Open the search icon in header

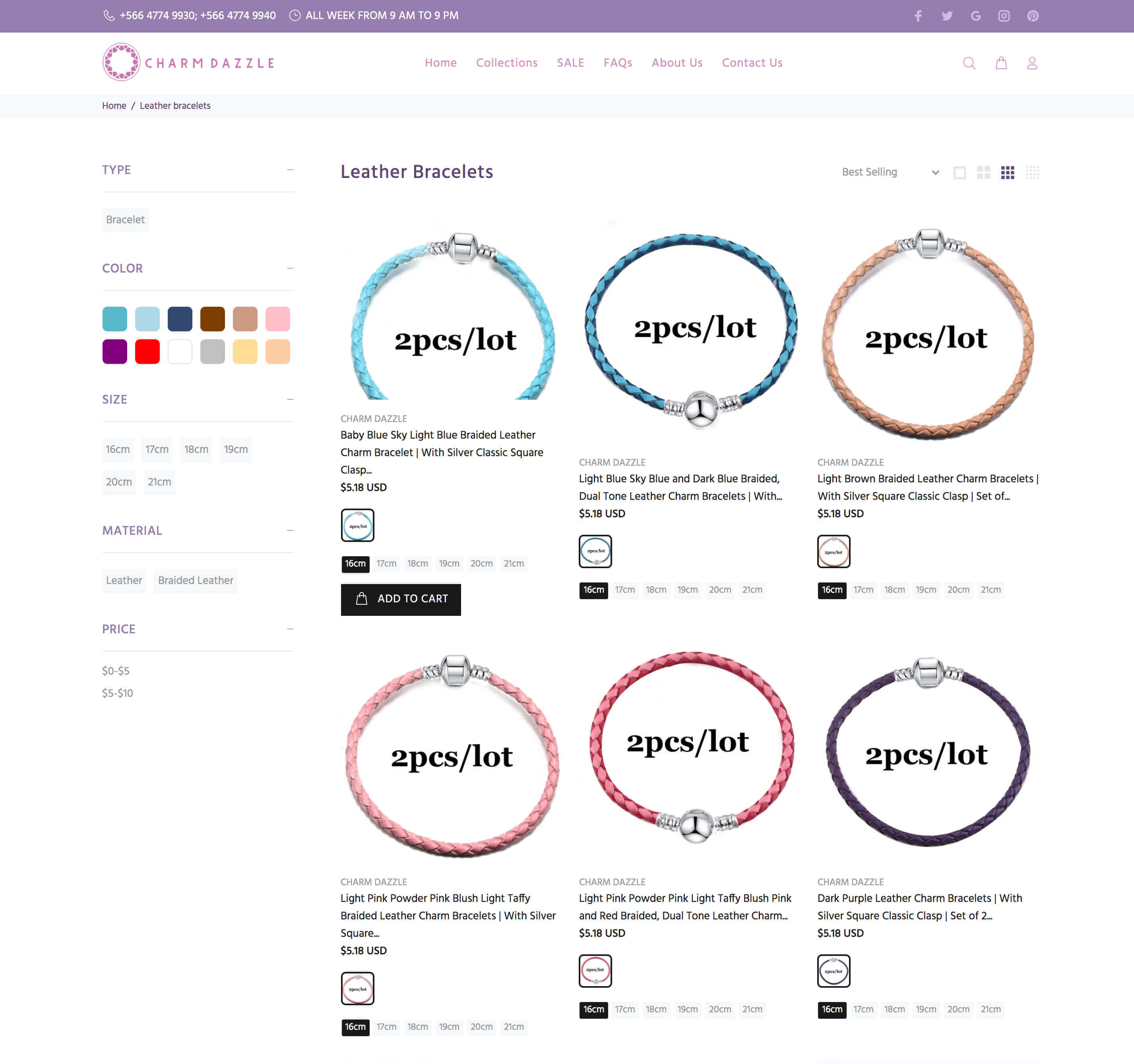click(x=969, y=63)
